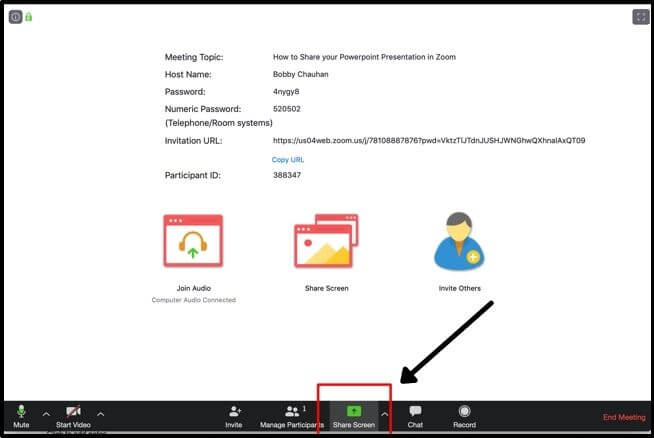Start recording with the Record button
The height and width of the screenshot is (438, 654).
point(464,415)
